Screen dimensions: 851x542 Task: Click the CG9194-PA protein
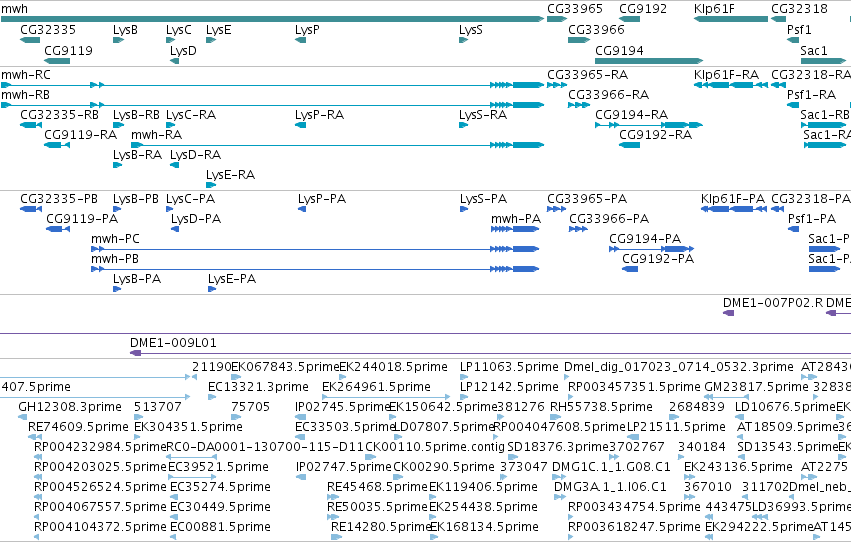652,249
